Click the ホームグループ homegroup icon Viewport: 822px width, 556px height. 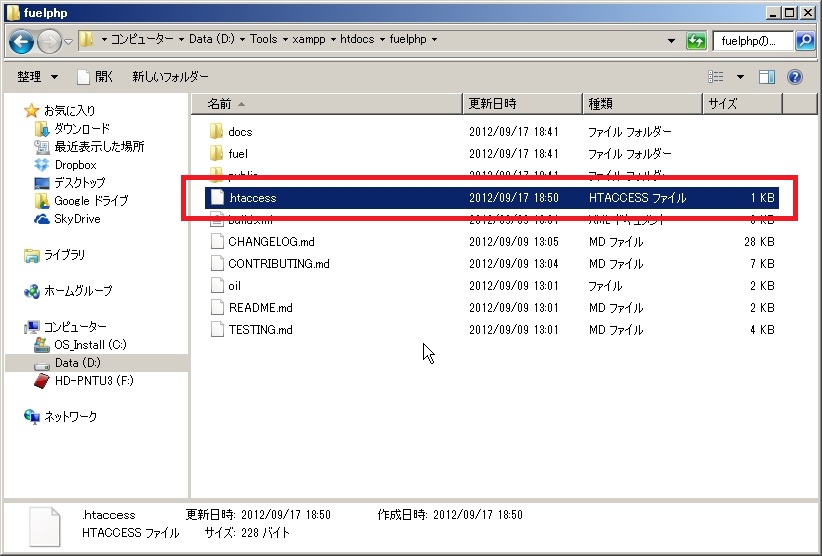31,291
